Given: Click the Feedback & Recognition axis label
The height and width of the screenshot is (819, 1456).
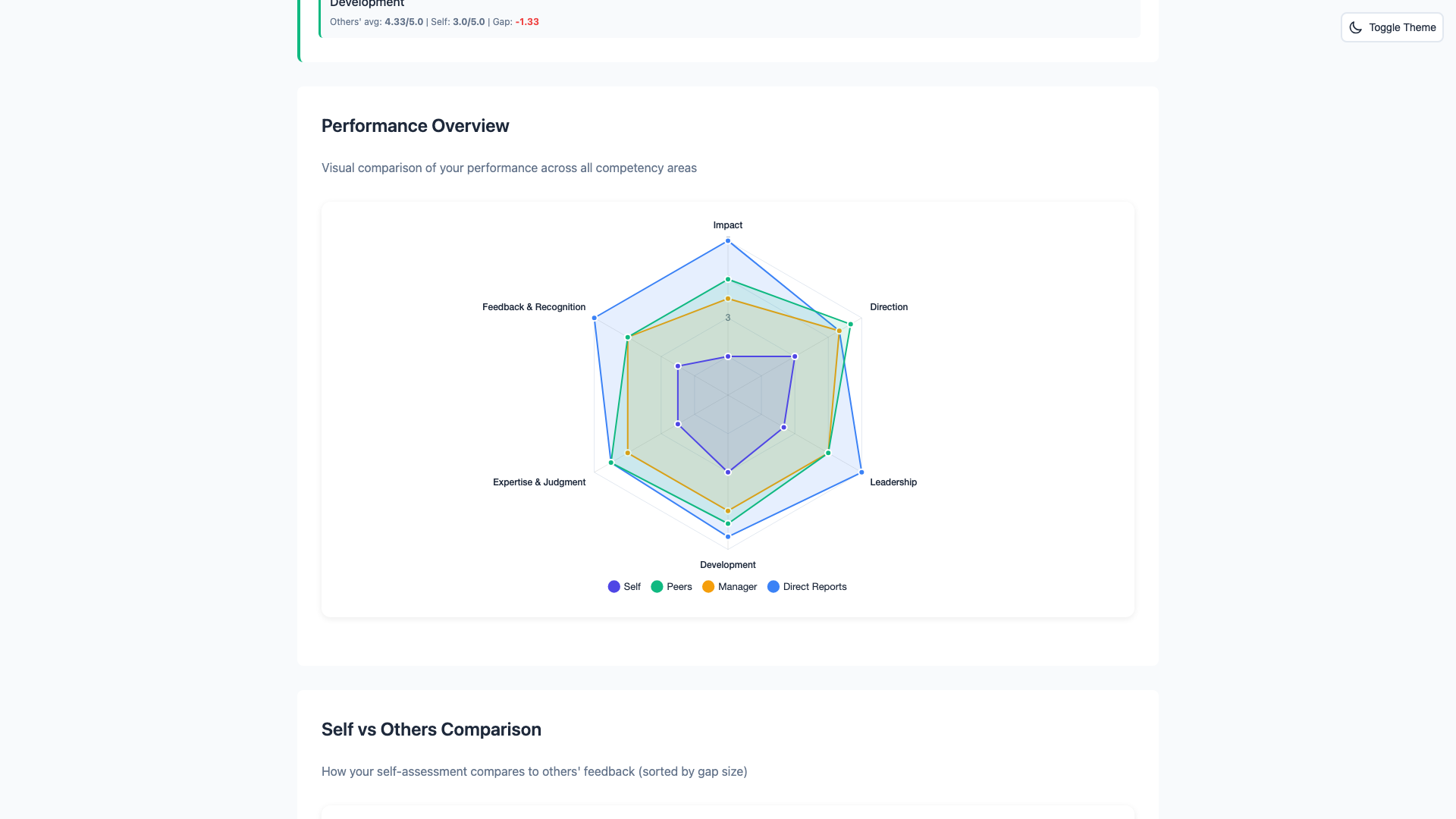Looking at the screenshot, I should (x=533, y=306).
